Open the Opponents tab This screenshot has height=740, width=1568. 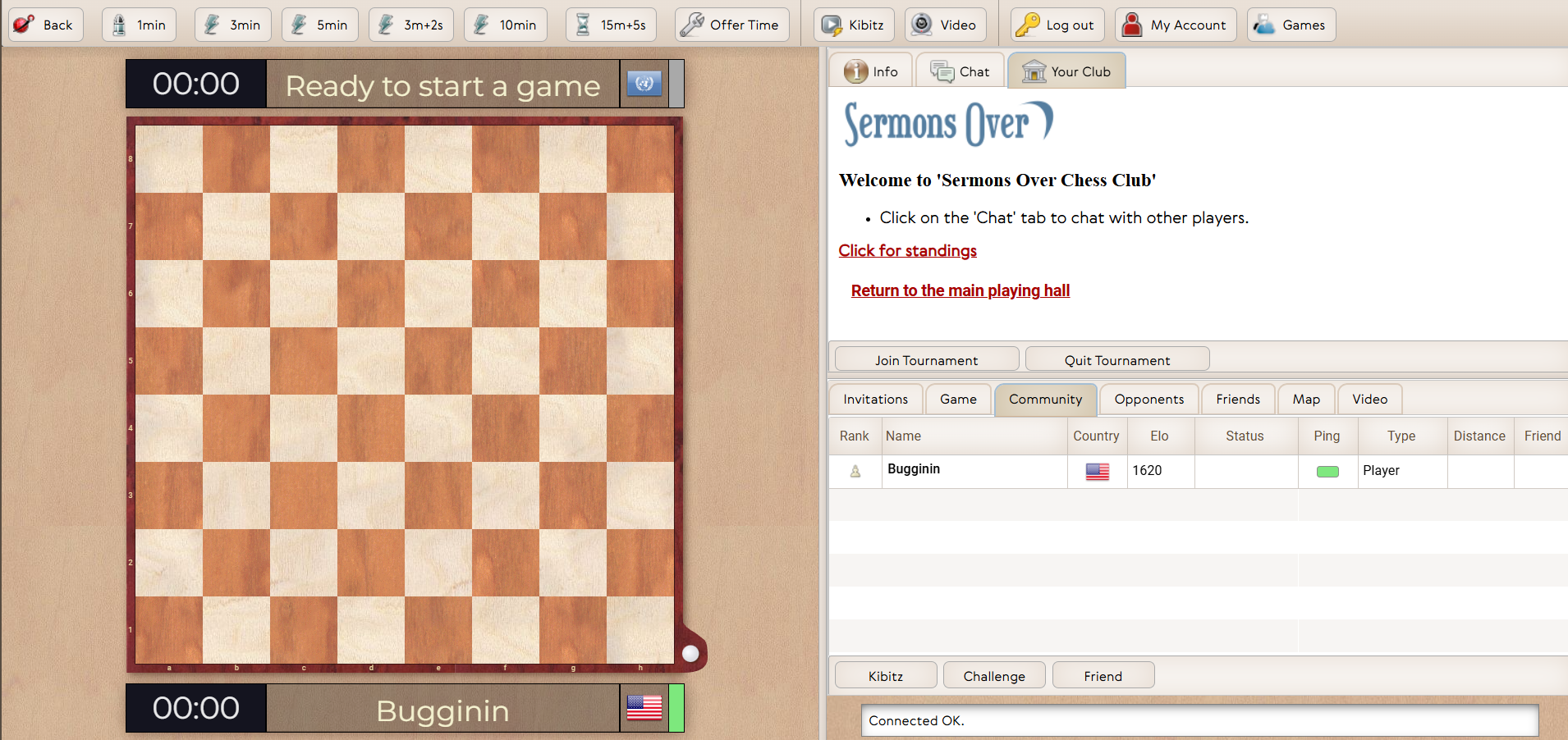pyautogui.click(x=1148, y=400)
